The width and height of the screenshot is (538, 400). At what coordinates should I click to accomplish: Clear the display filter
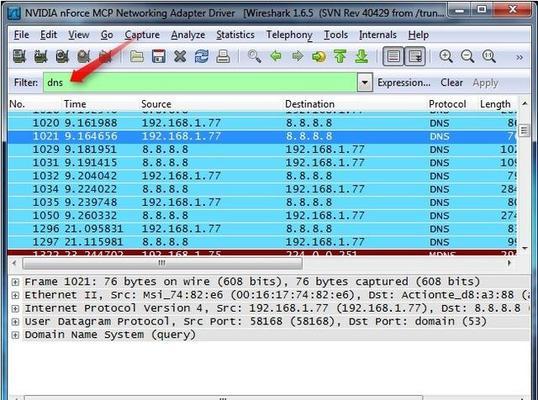(x=452, y=82)
